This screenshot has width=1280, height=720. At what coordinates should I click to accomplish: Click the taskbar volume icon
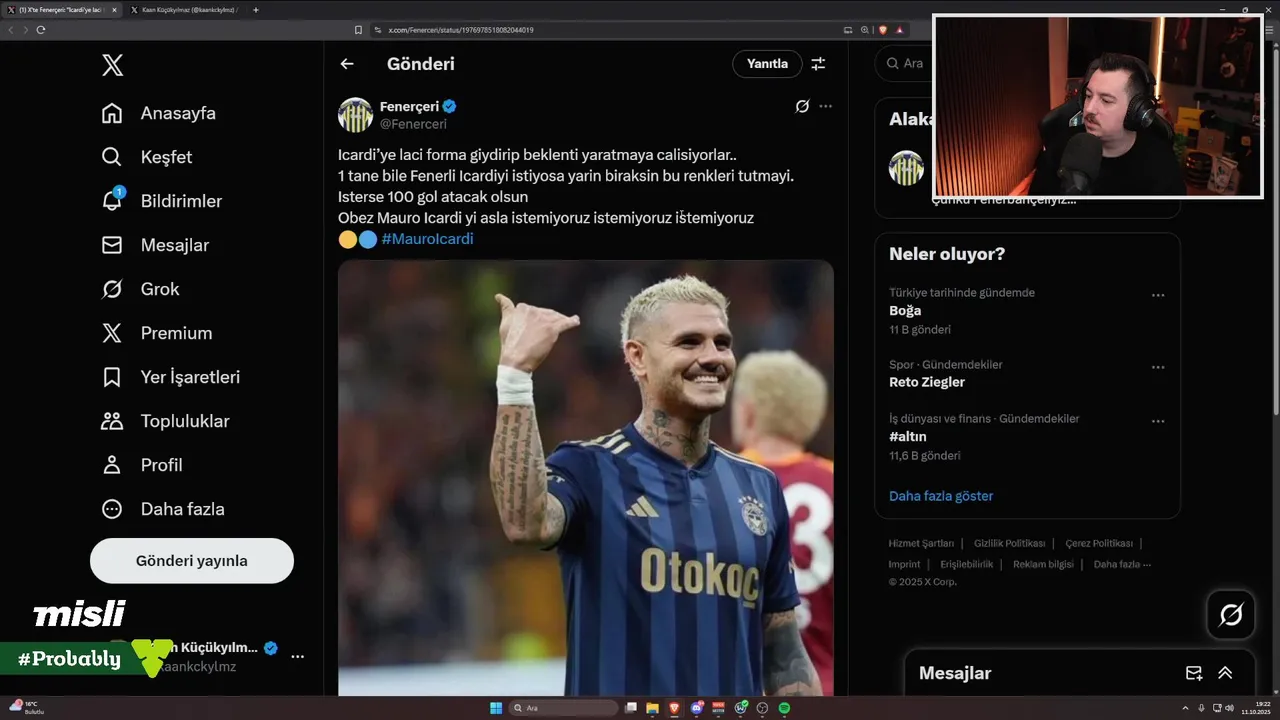1229,708
